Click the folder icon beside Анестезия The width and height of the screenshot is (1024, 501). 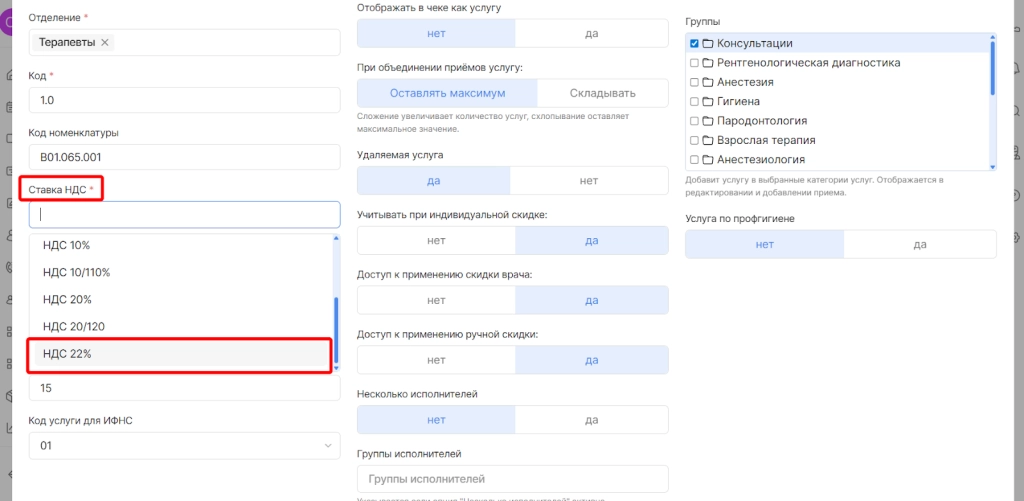pos(707,82)
